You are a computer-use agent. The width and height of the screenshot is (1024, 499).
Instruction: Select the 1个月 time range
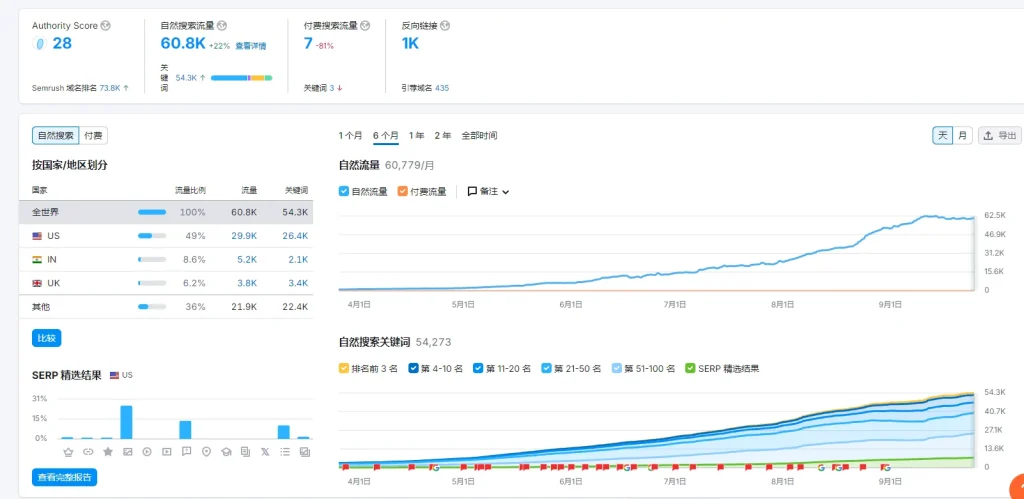(x=350, y=136)
